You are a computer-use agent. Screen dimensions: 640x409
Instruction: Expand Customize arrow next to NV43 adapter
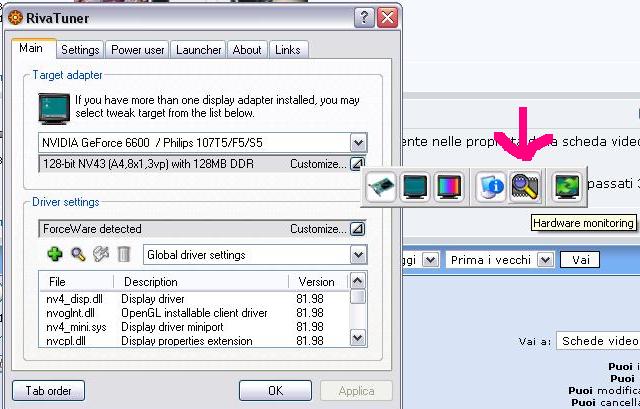coord(358,164)
